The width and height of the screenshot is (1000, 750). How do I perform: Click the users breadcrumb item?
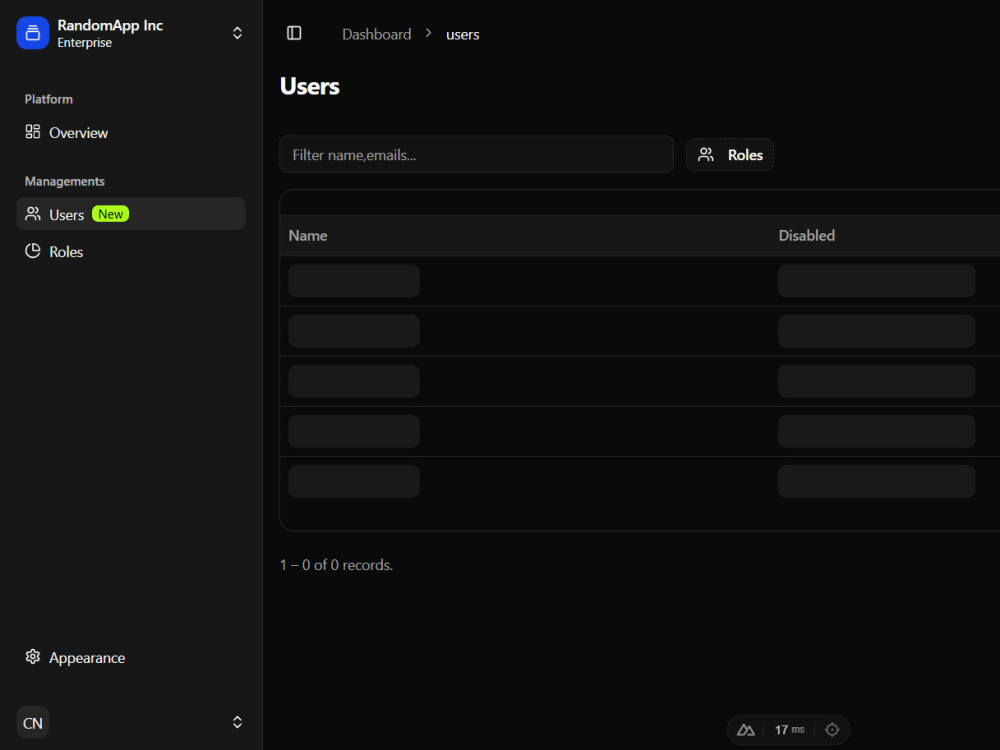click(x=462, y=34)
